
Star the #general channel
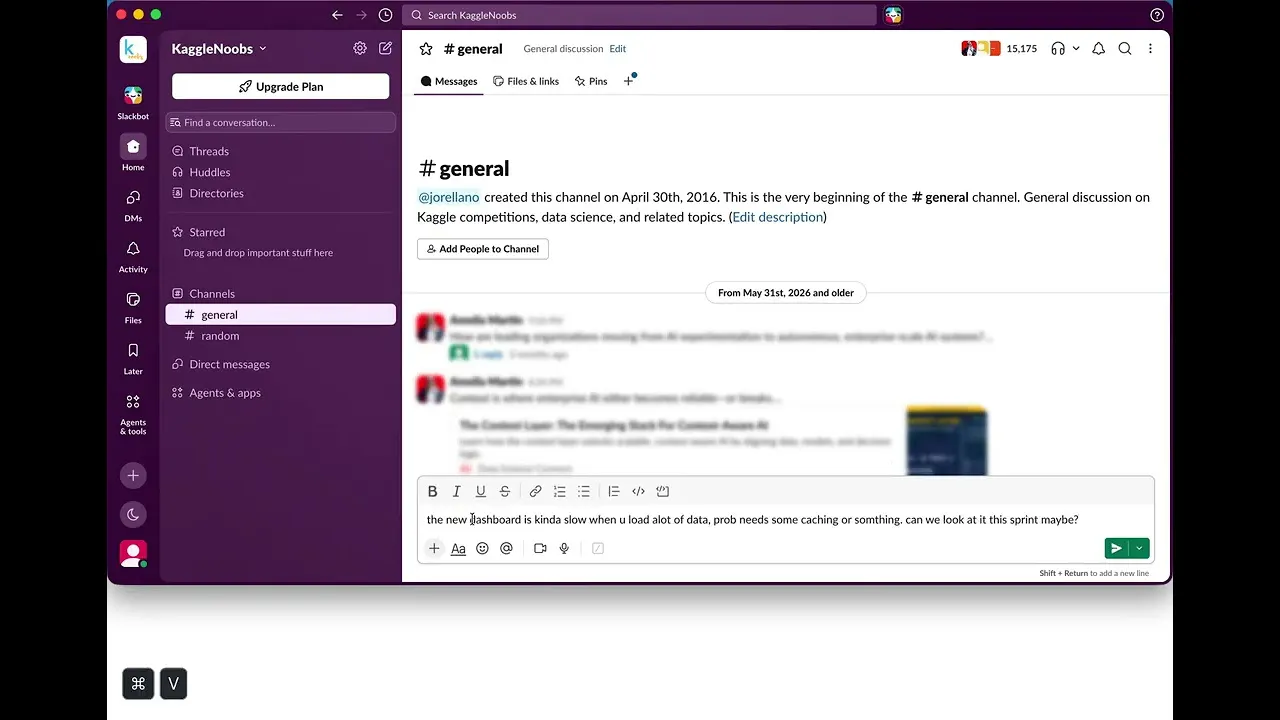tap(426, 49)
